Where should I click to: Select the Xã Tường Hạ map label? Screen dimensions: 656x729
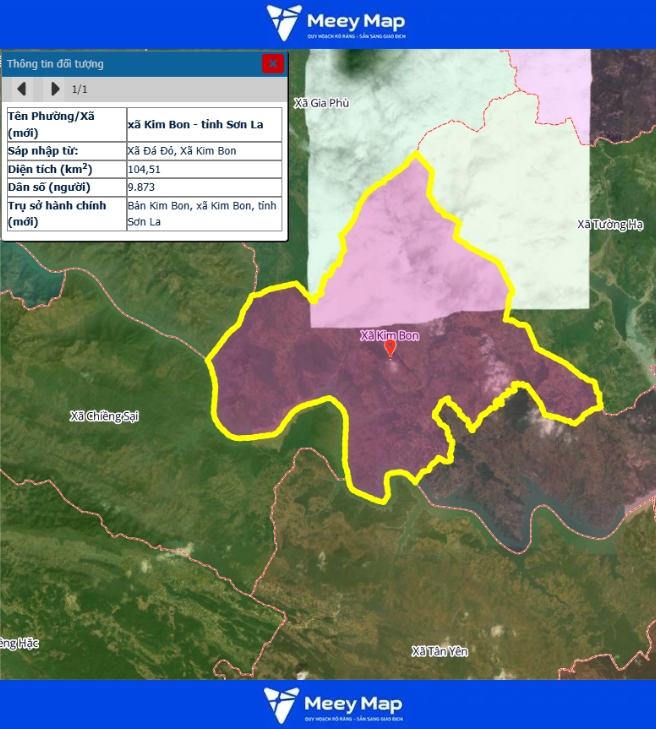tap(610, 225)
